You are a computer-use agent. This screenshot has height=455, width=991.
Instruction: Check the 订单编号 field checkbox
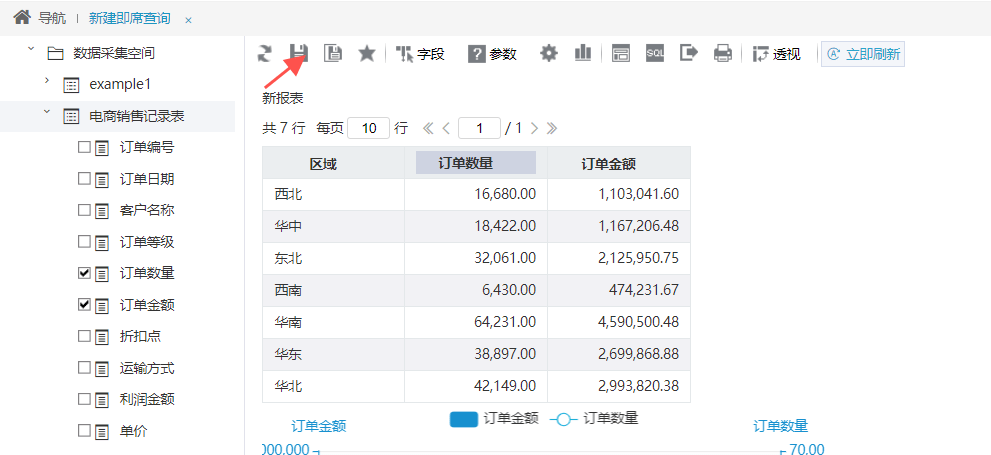click(84, 147)
